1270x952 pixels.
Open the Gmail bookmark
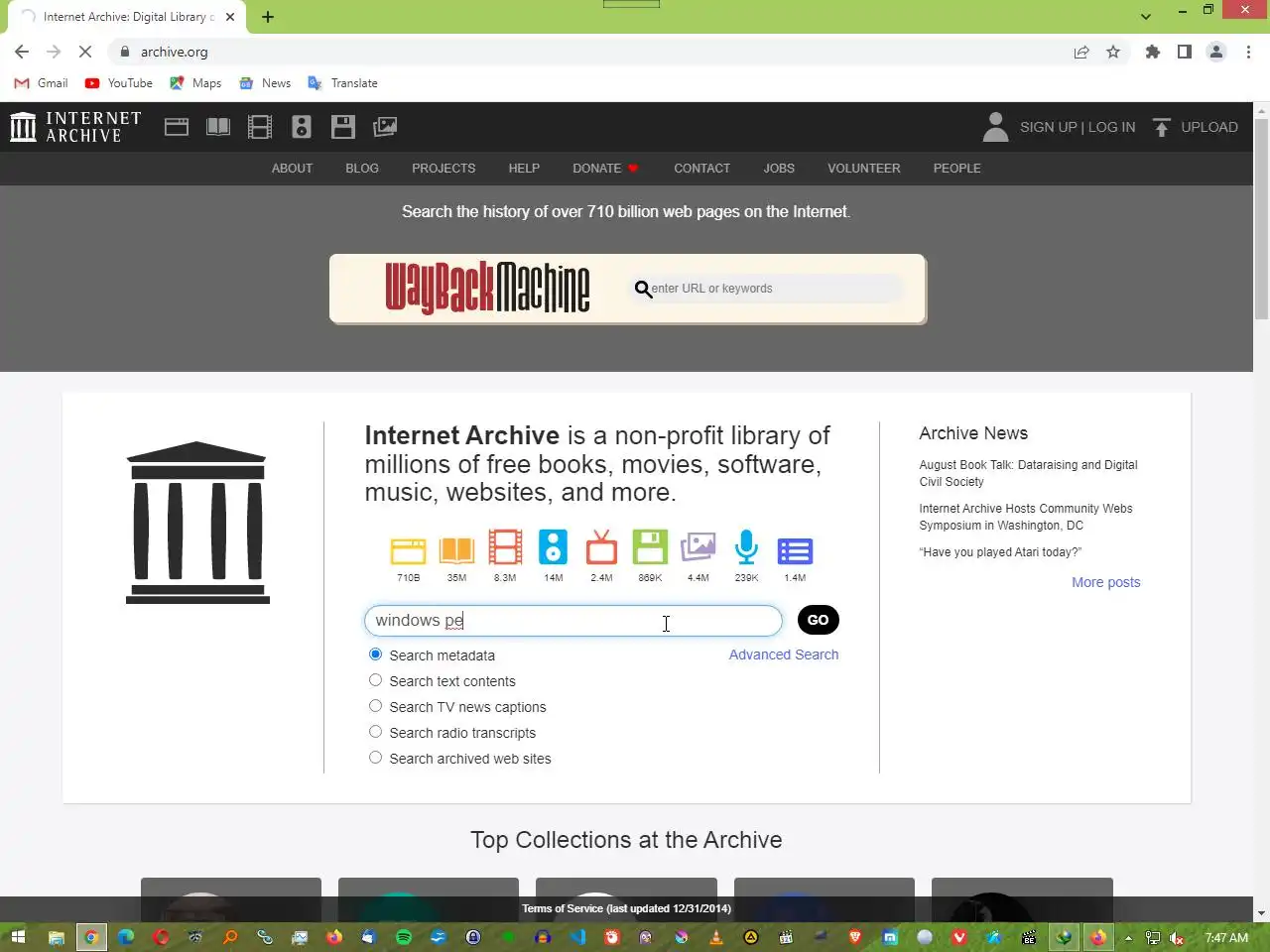point(42,83)
